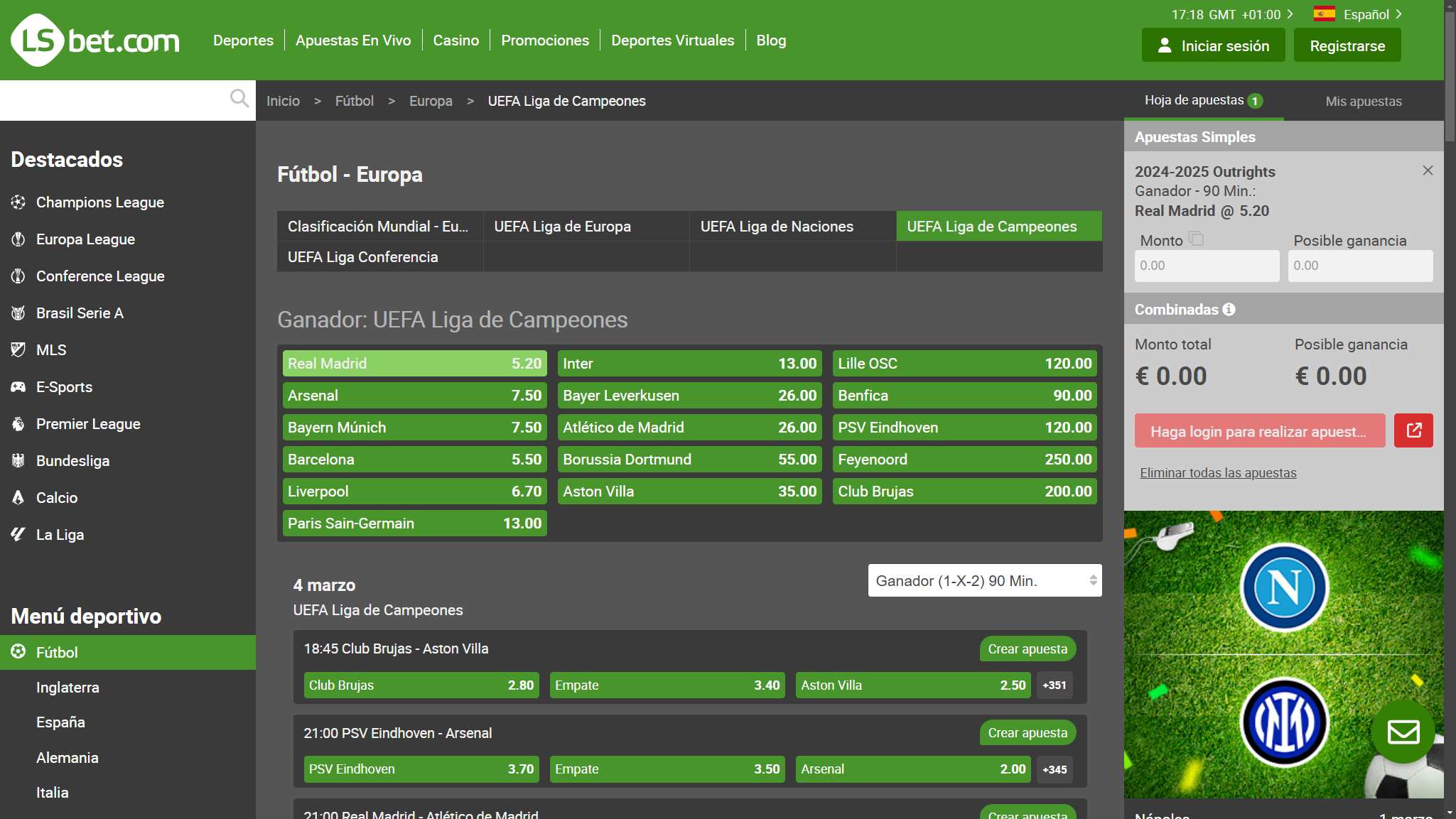The width and height of the screenshot is (1456, 819).
Task: Deselect the Real Madrid 5.20 outright bet
Action: pyautogui.click(x=415, y=363)
